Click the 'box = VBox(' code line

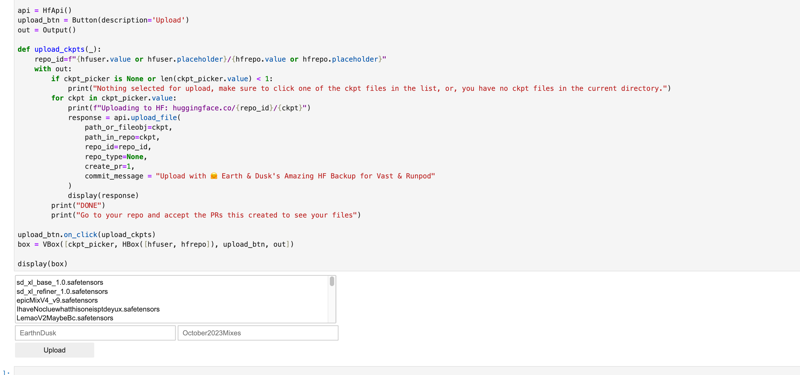156,244
